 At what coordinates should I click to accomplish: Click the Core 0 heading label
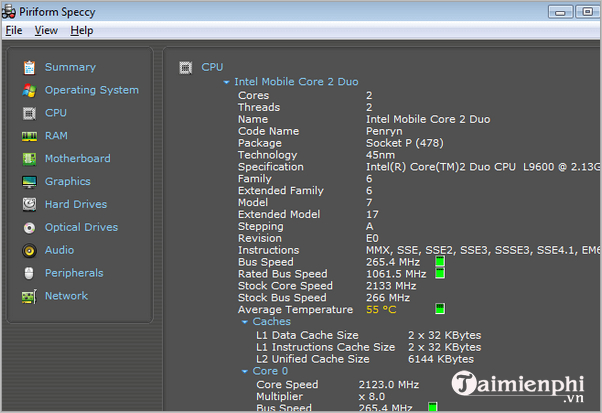click(x=270, y=371)
